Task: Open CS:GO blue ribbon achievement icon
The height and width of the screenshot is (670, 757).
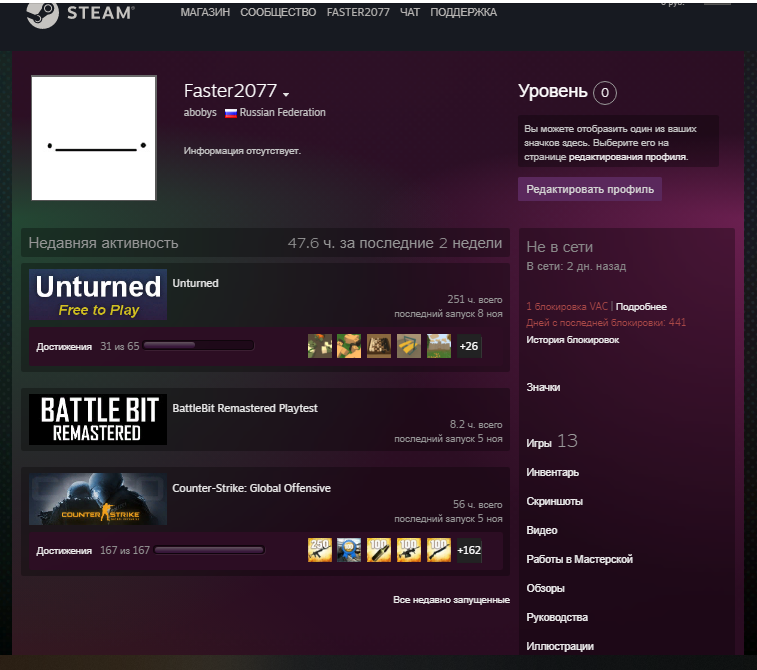Action: pyautogui.click(x=349, y=550)
